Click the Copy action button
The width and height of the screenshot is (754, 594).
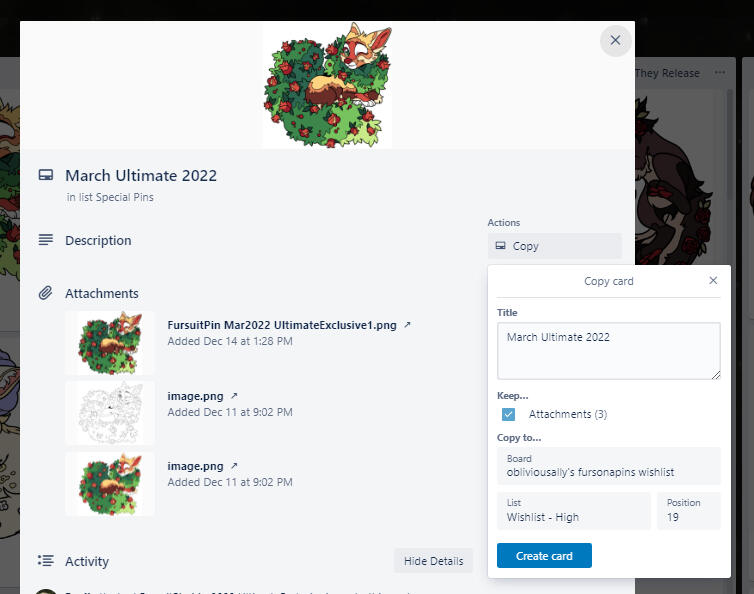[554, 246]
